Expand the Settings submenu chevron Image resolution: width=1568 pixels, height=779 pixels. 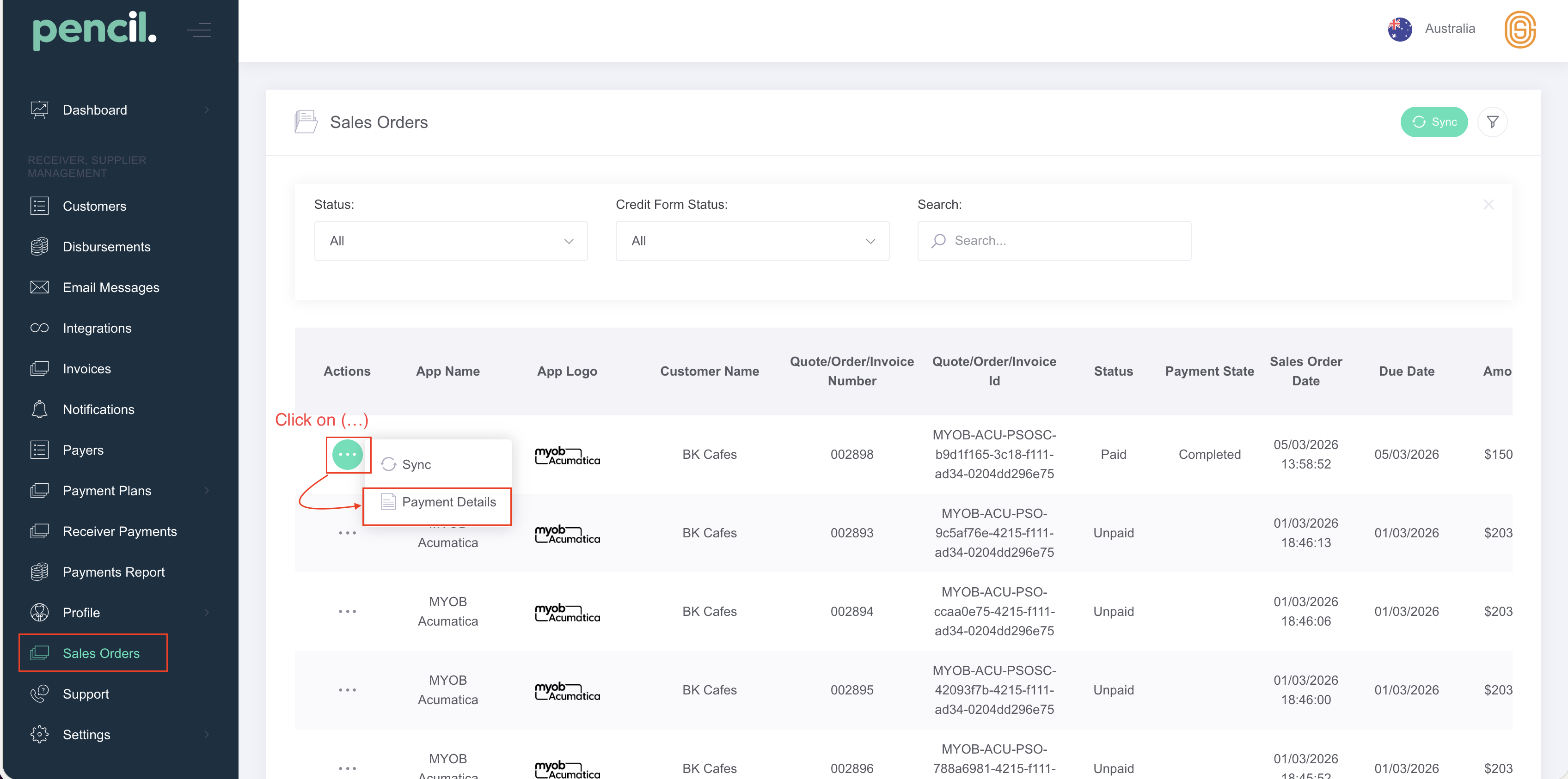[x=207, y=735]
